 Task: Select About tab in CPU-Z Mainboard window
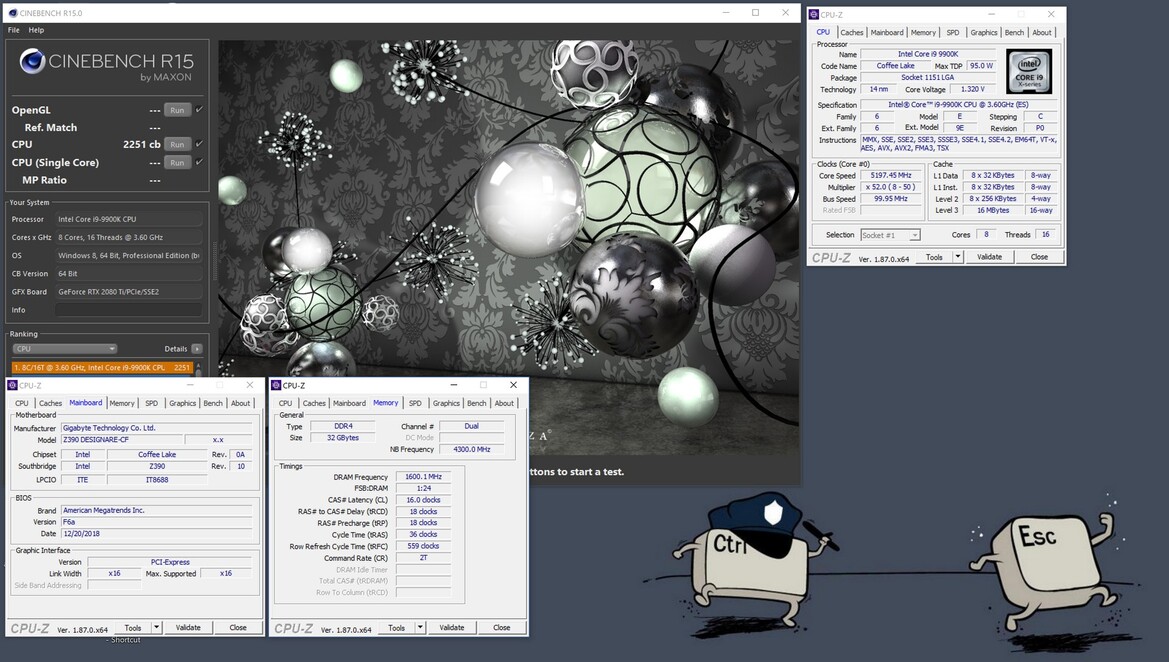coord(240,403)
